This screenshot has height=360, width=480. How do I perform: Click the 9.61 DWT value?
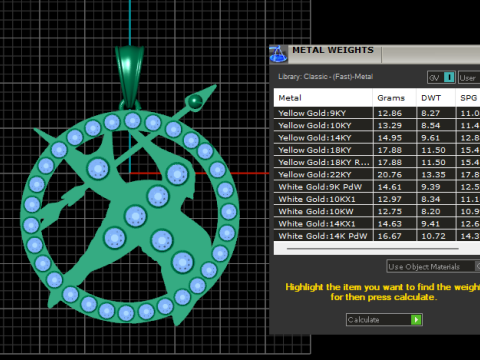430,138
